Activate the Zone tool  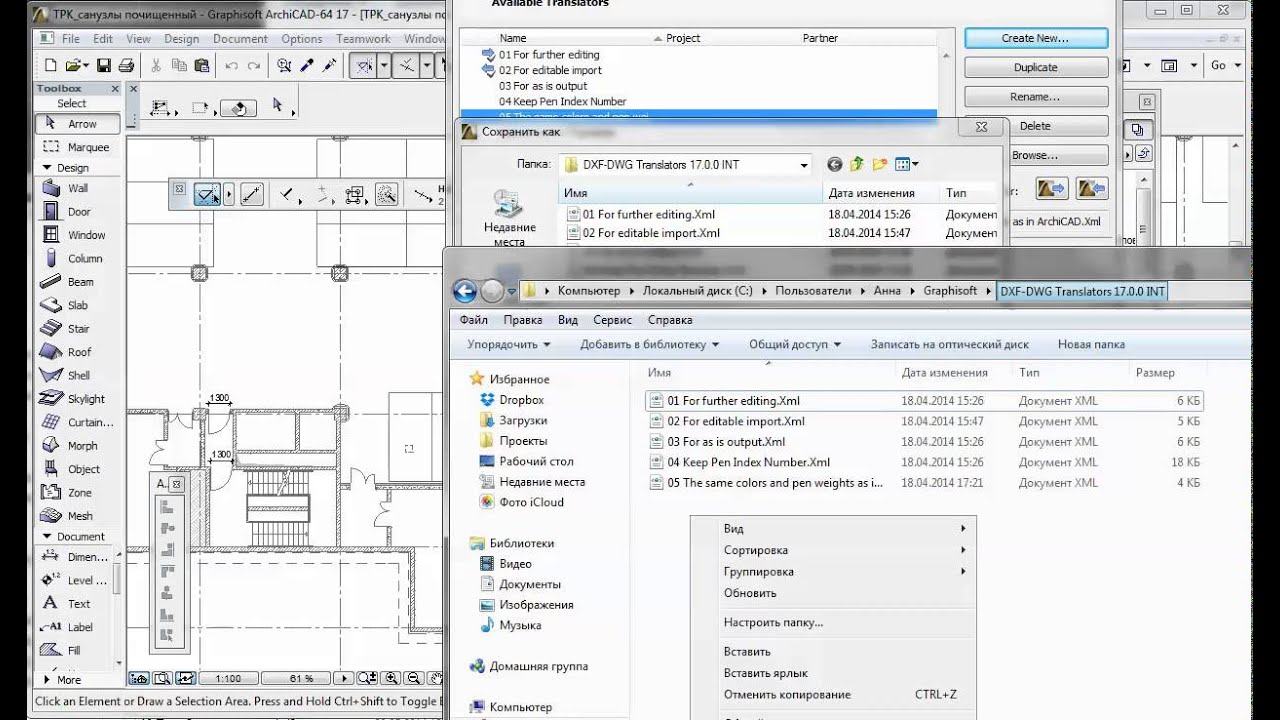point(78,493)
